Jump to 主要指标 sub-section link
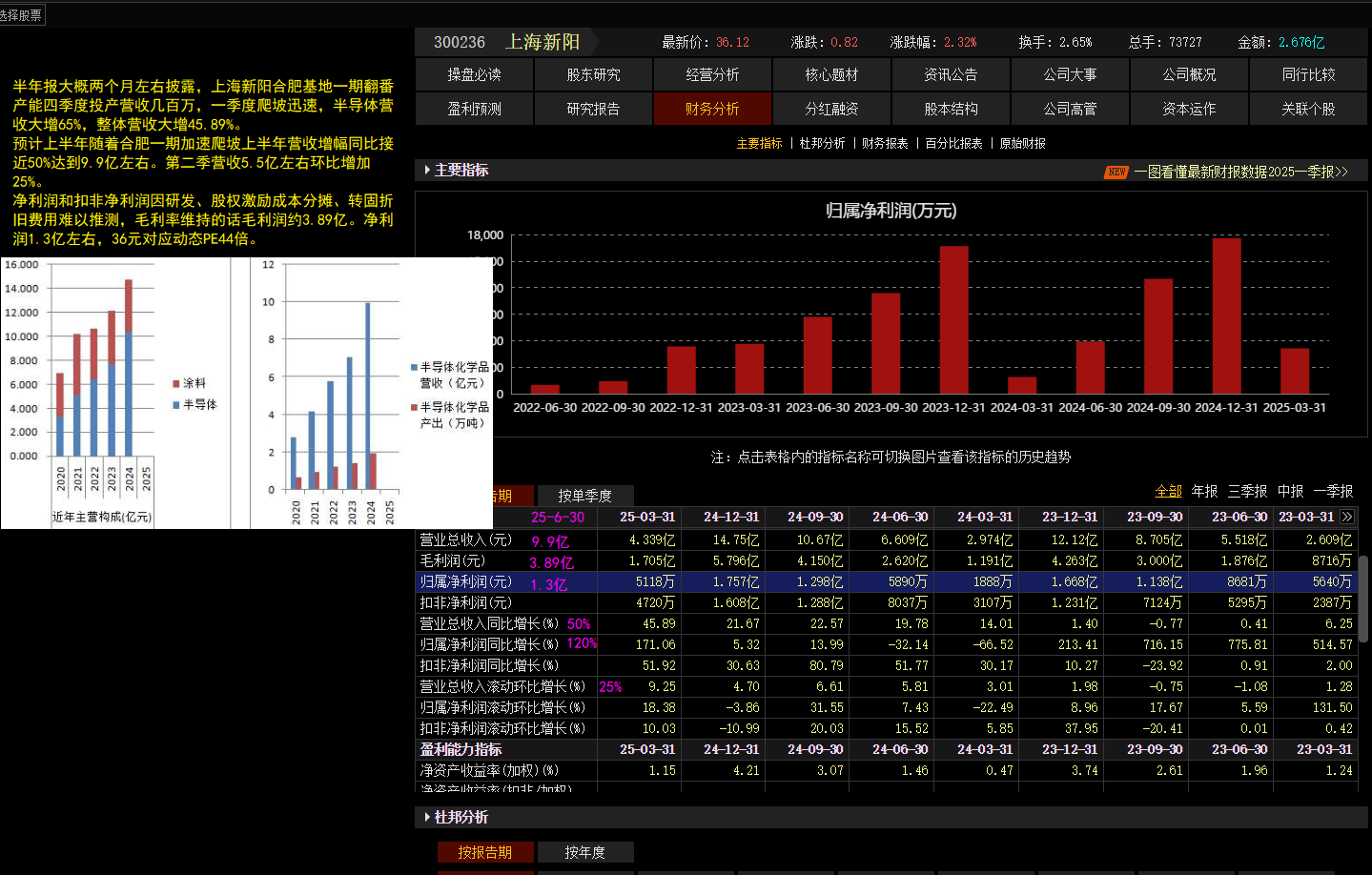The height and width of the screenshot is (875, 1372). 759,143
